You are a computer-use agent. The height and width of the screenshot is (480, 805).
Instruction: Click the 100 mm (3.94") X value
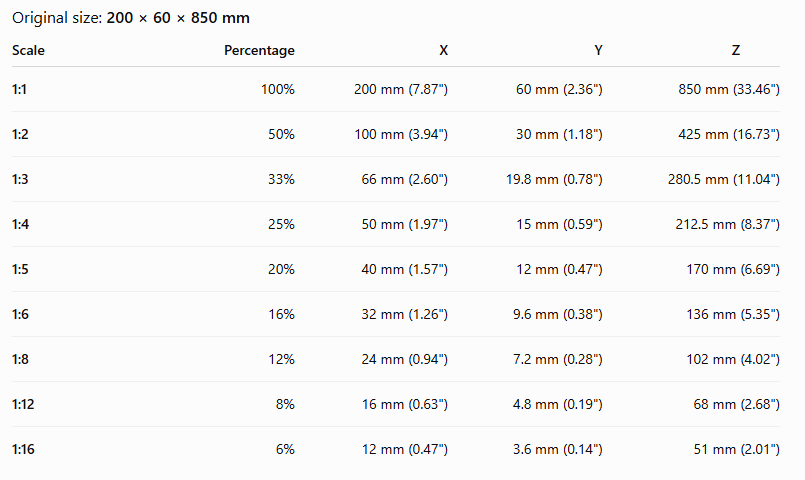tap(401, 135)
